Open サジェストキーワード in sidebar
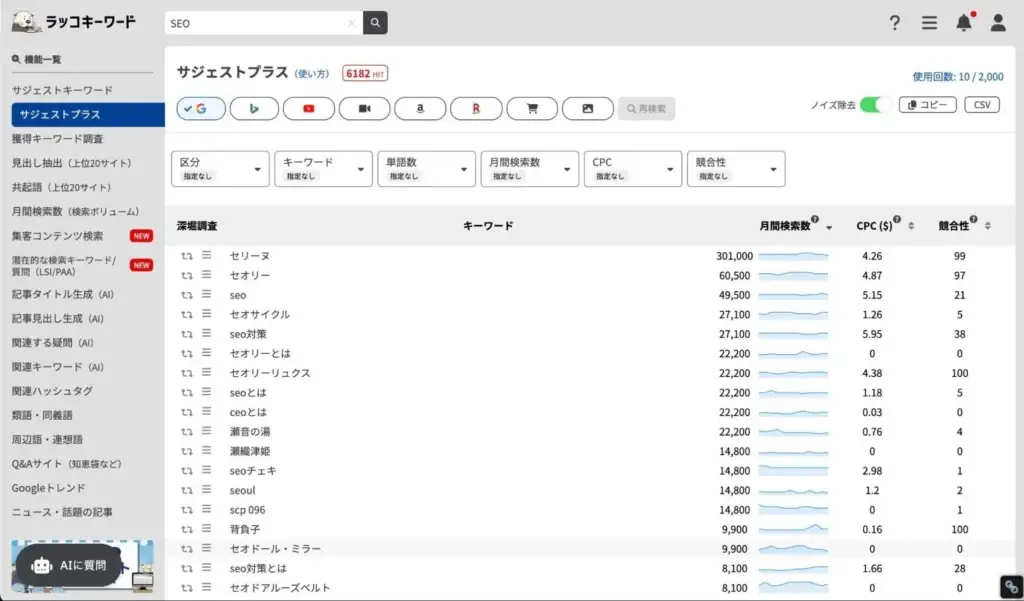Viewport: 1024px width, 601px height. pos(62,90)
